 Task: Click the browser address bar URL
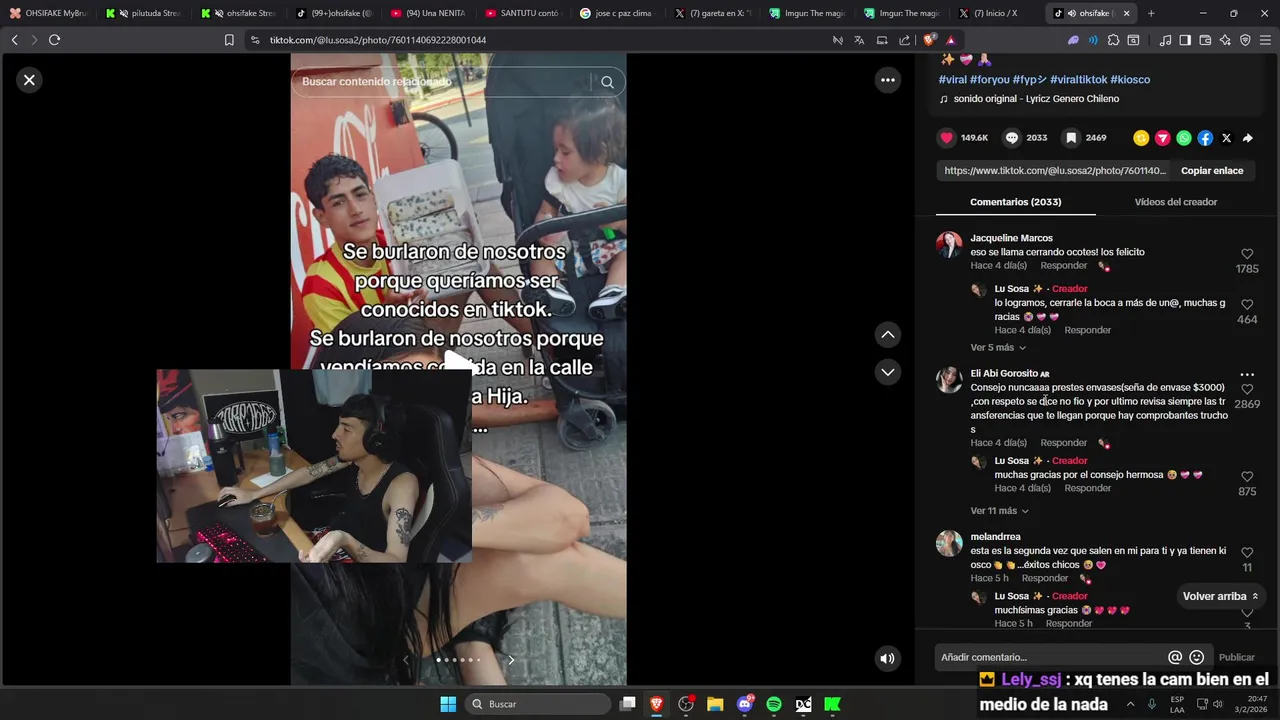378,40
